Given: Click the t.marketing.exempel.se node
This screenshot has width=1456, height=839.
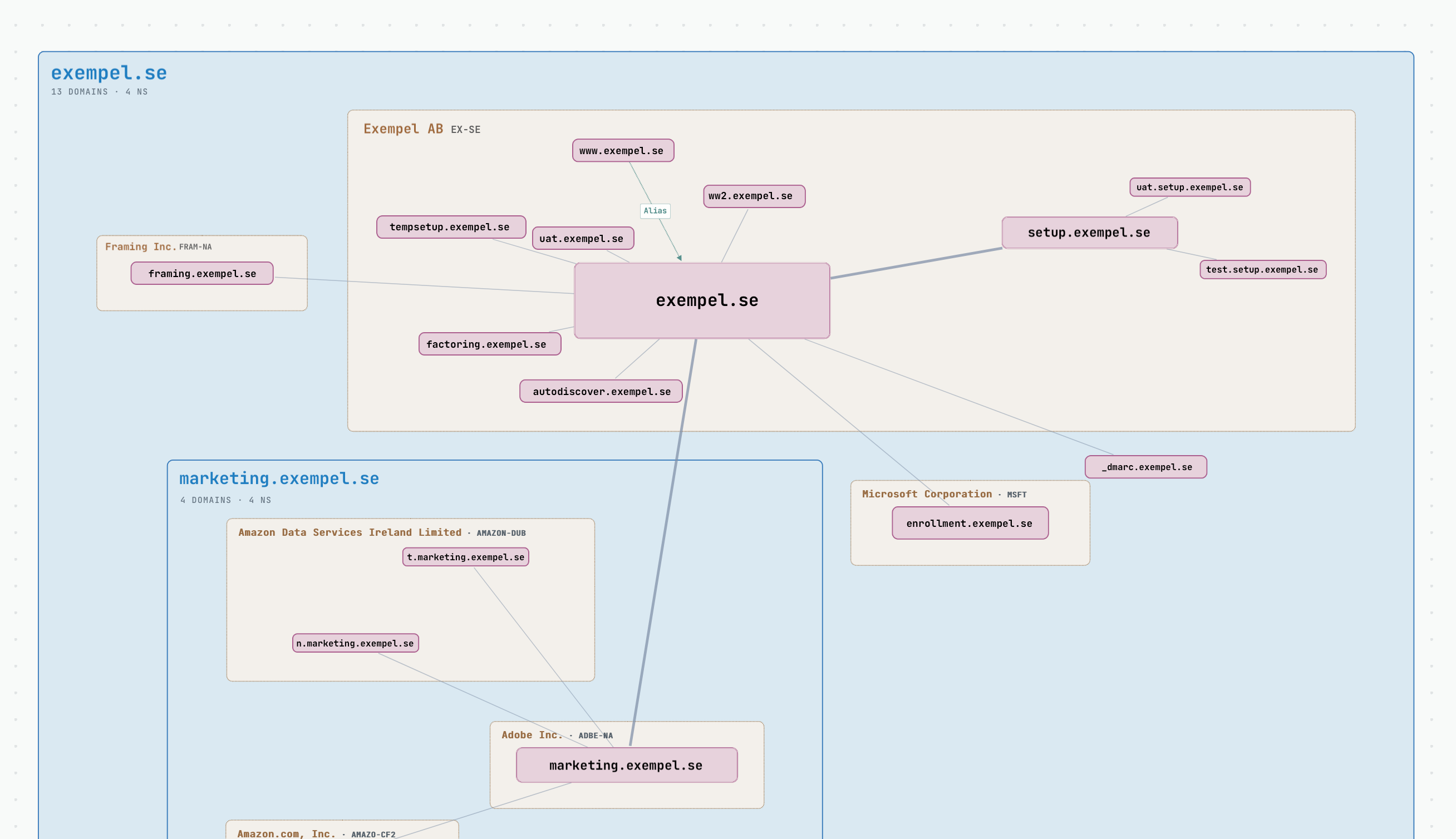Looking at the screenshot, I should pyautogui.click(x=465, y=556).
